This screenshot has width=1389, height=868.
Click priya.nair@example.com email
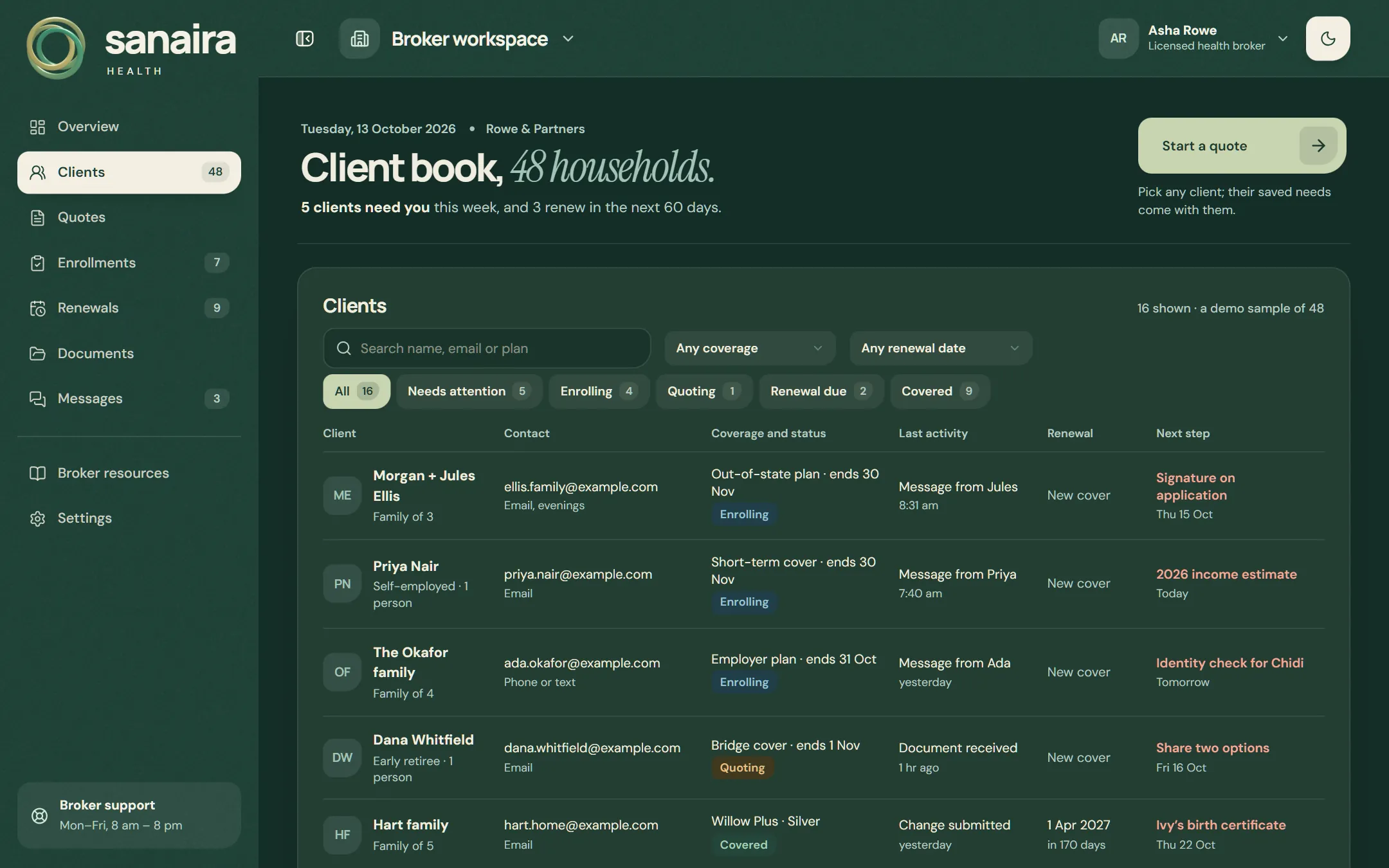coord(577,574)
